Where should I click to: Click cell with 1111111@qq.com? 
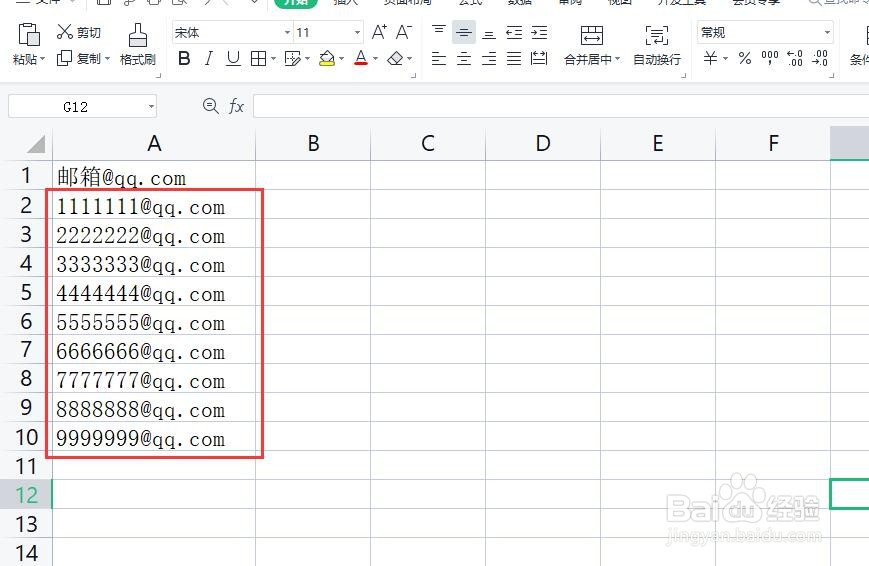tap(154, 206)
